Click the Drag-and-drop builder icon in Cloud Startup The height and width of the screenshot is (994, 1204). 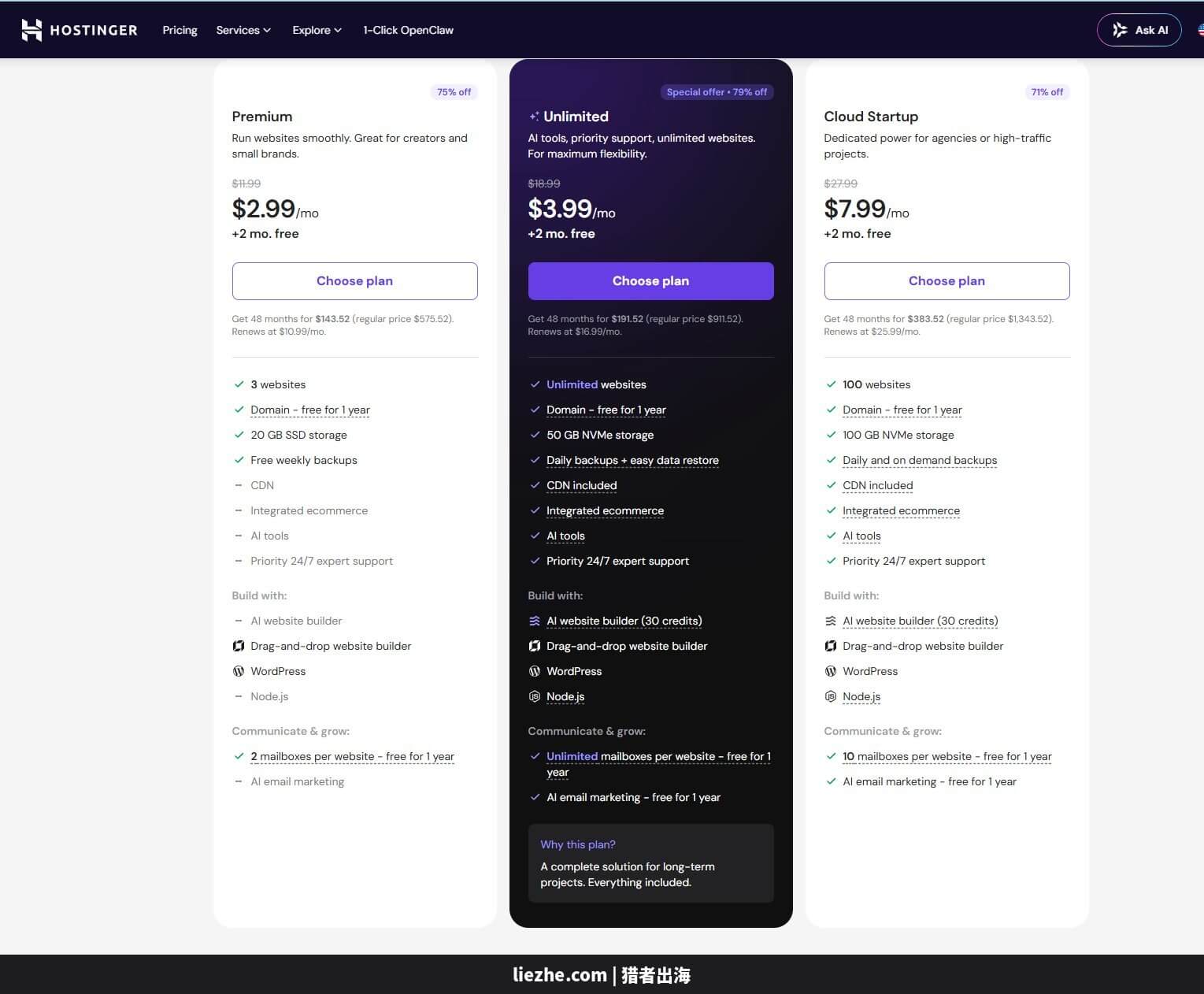[x=831, y=646]
